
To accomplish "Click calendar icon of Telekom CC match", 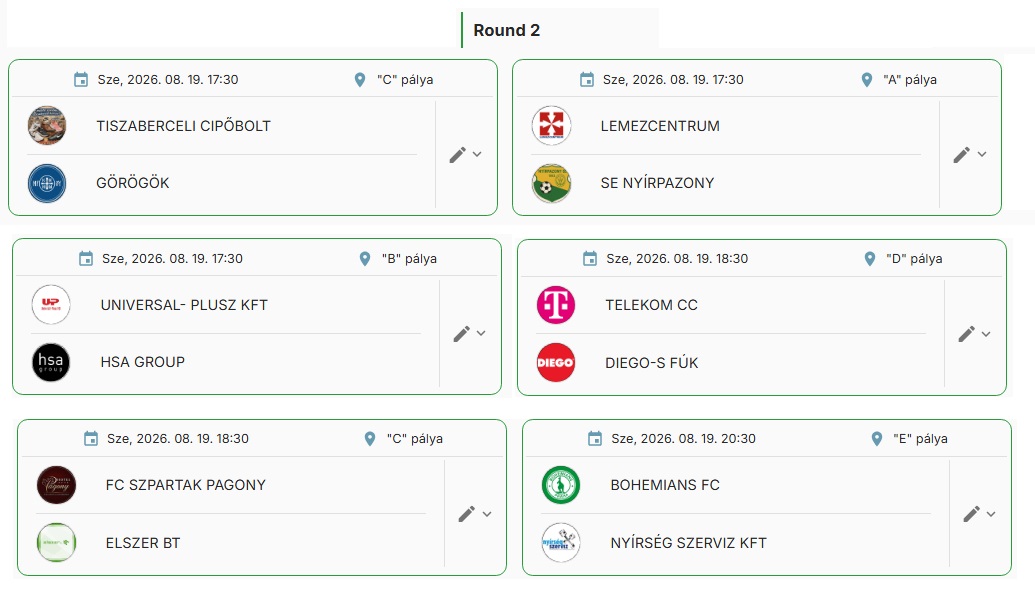I will click(x=590, y=259).
